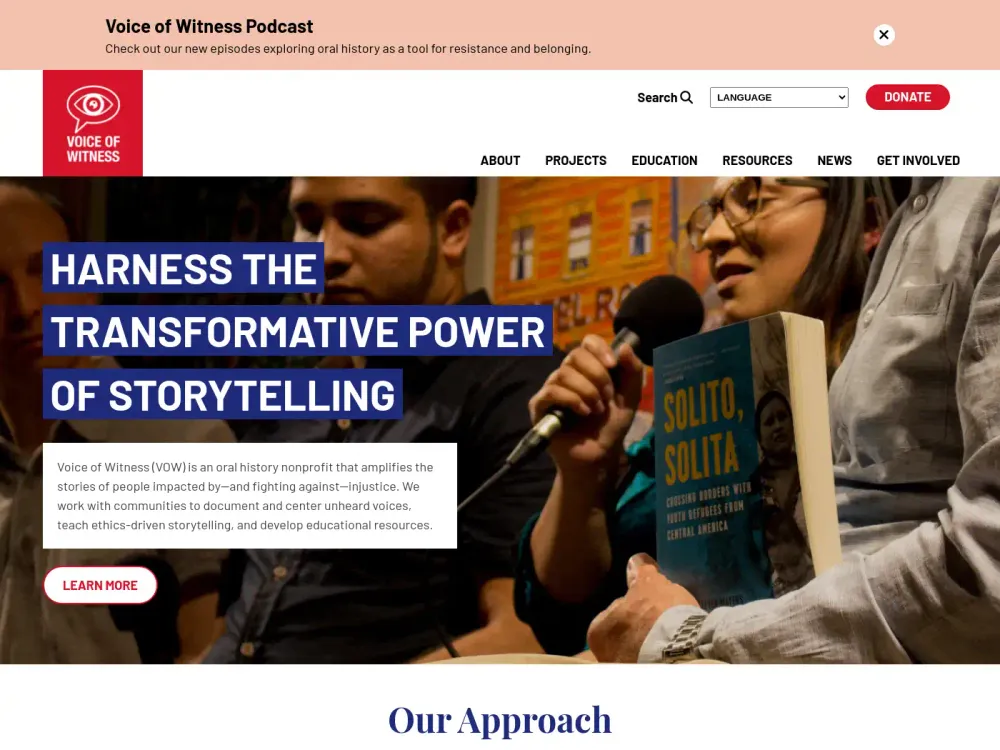Click the Our Approach heading
Screen dimensions: 1000x750
pyautogui.click(x=499, y=720)
